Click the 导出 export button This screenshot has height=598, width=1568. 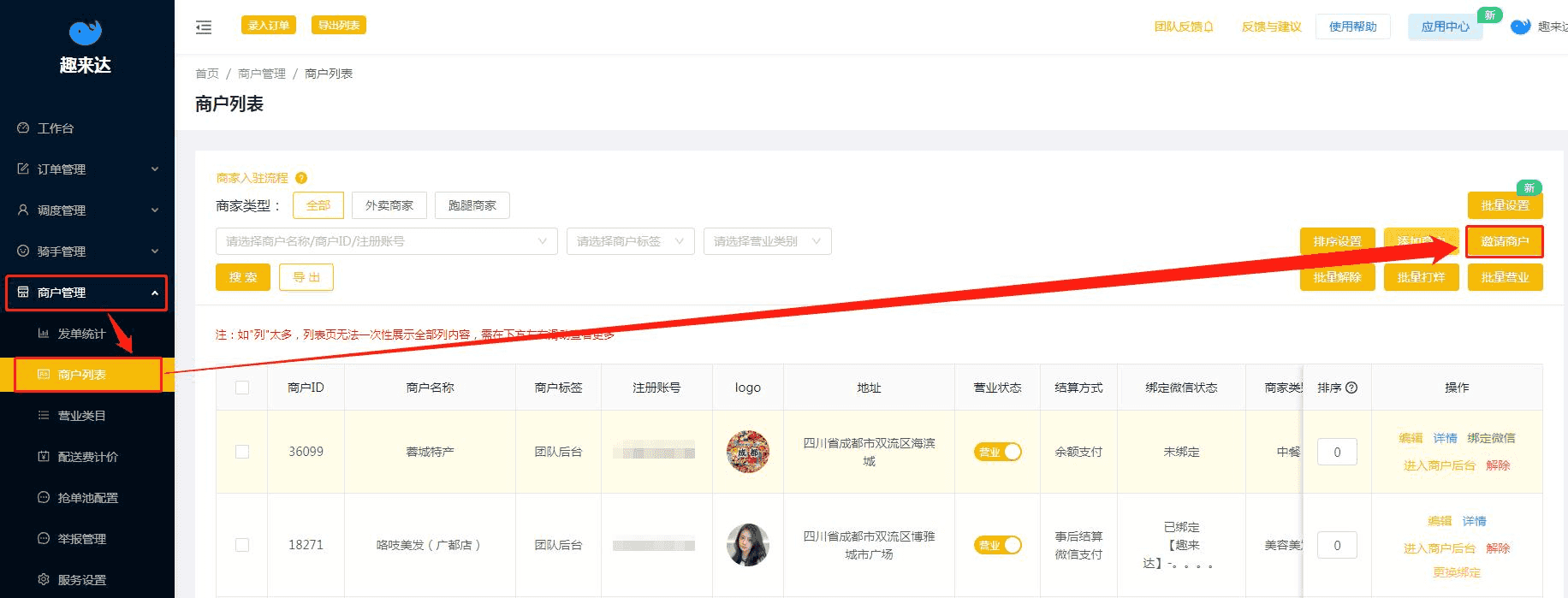coord(306,277)
